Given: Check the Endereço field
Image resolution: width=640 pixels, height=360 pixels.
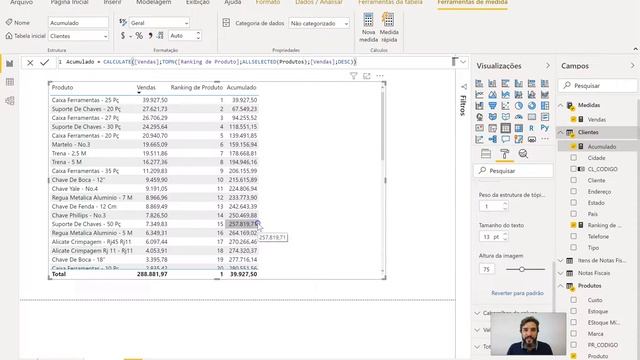Looking at the screenshot, I should (x=573, y=191).
